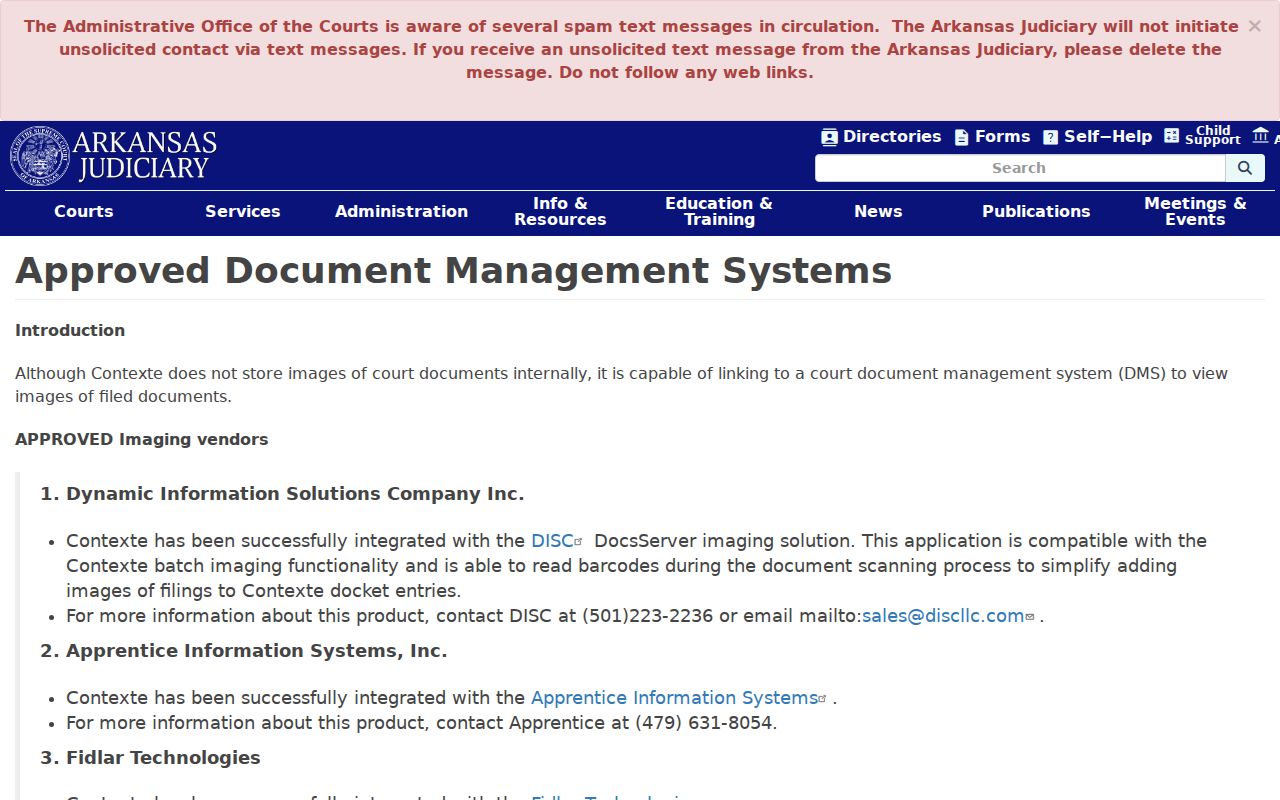1280x800 pixels.
Task: Open the Courts menu
Action: pyautogui.click(x=84, y=211)
